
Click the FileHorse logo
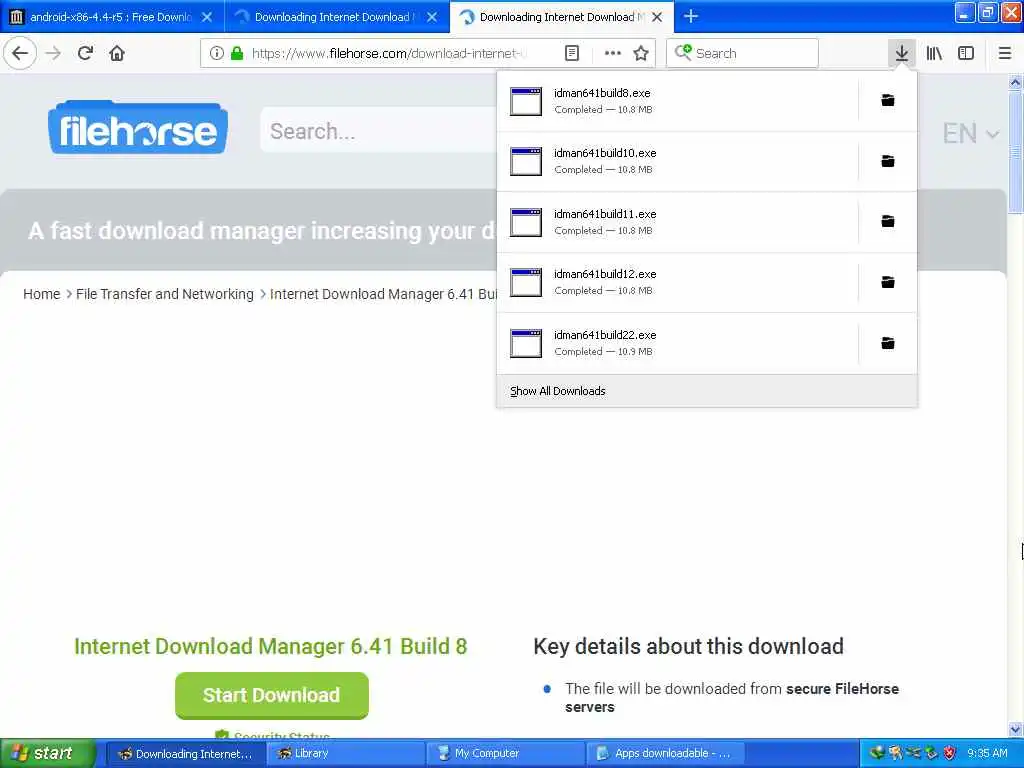[x=138, y=128]
